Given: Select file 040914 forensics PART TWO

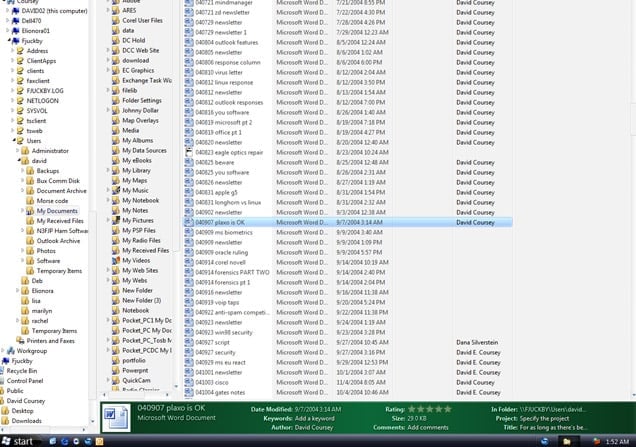Looking at the screenshot, I should (232, 272).
